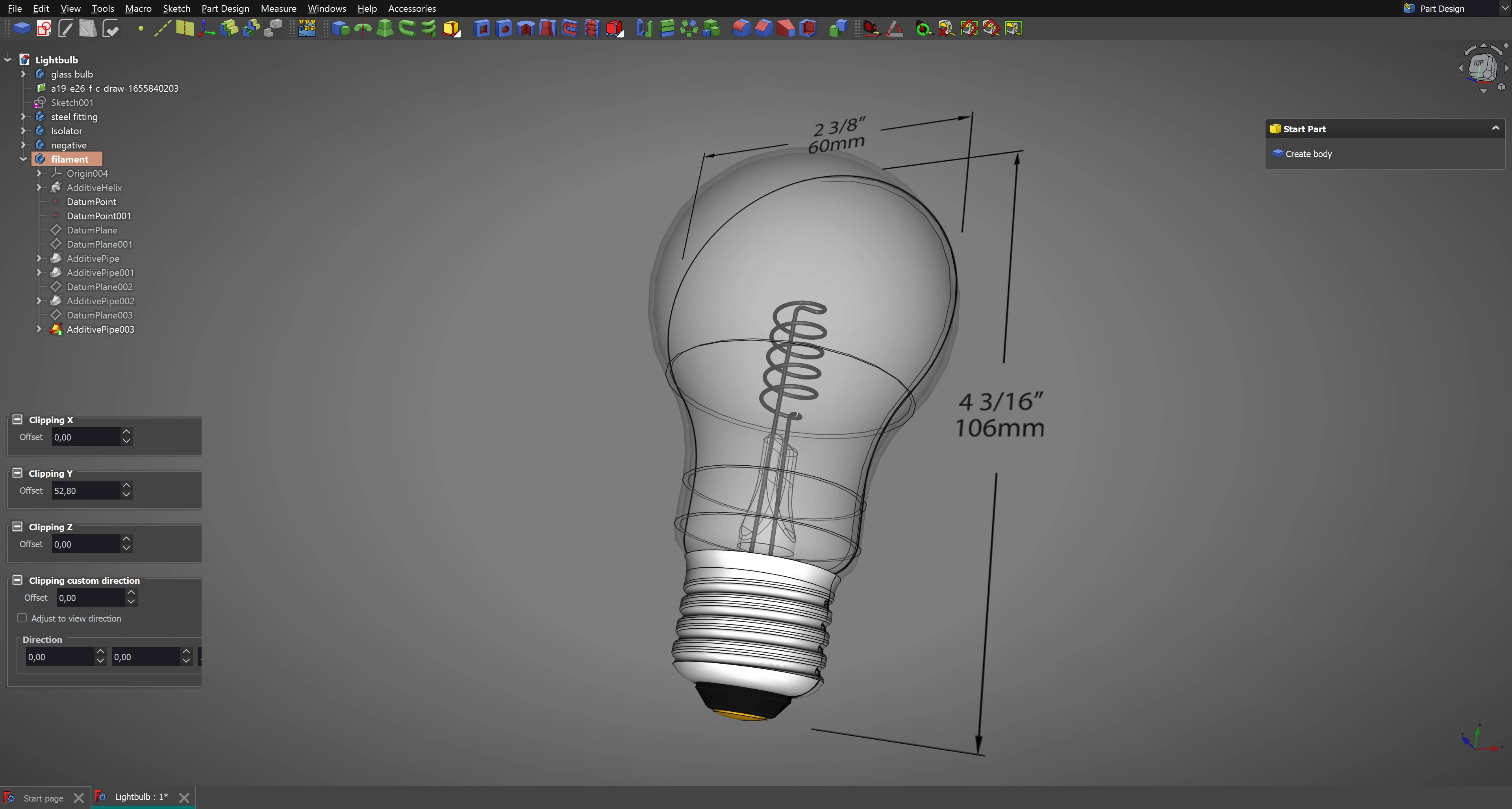This screenshot has width=1512, height=809.
Task: Select AdditivePipe003 in the model tree
Action: [100, 329]
